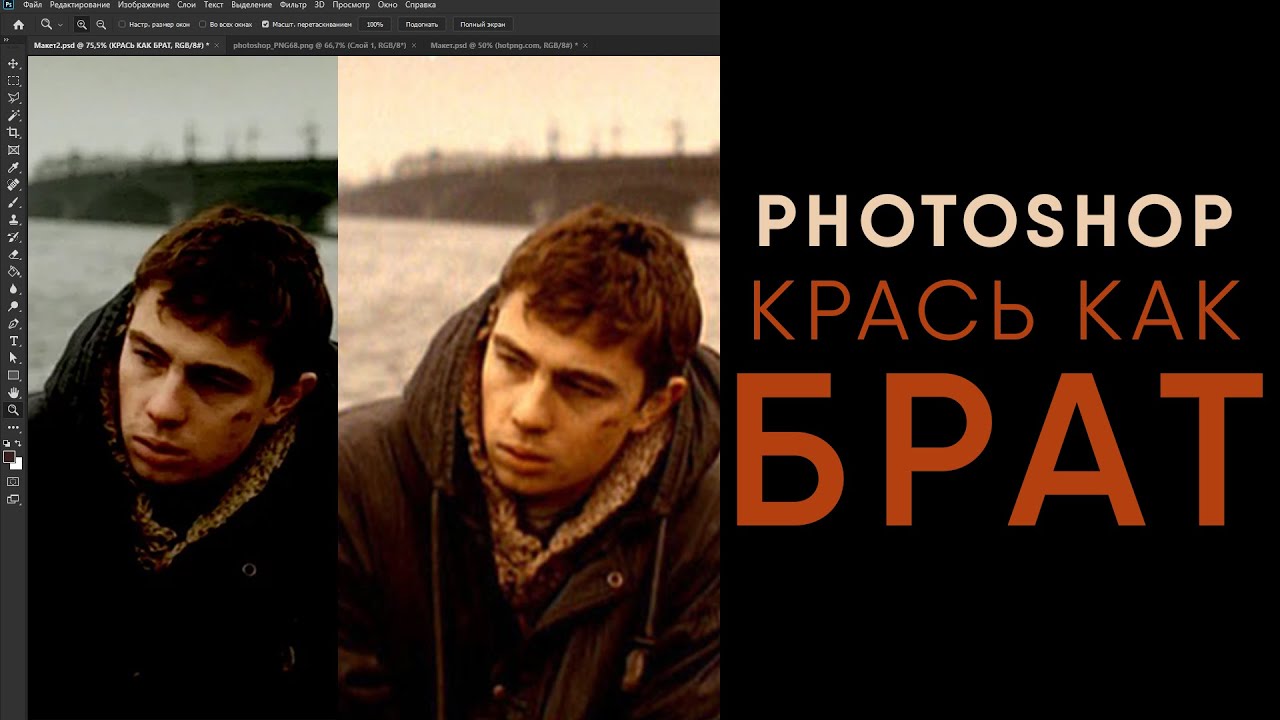Viewport: 1280px width, 720px height.
Task: Choose Zoom Out mode in options bar
Action: (101, 24)
